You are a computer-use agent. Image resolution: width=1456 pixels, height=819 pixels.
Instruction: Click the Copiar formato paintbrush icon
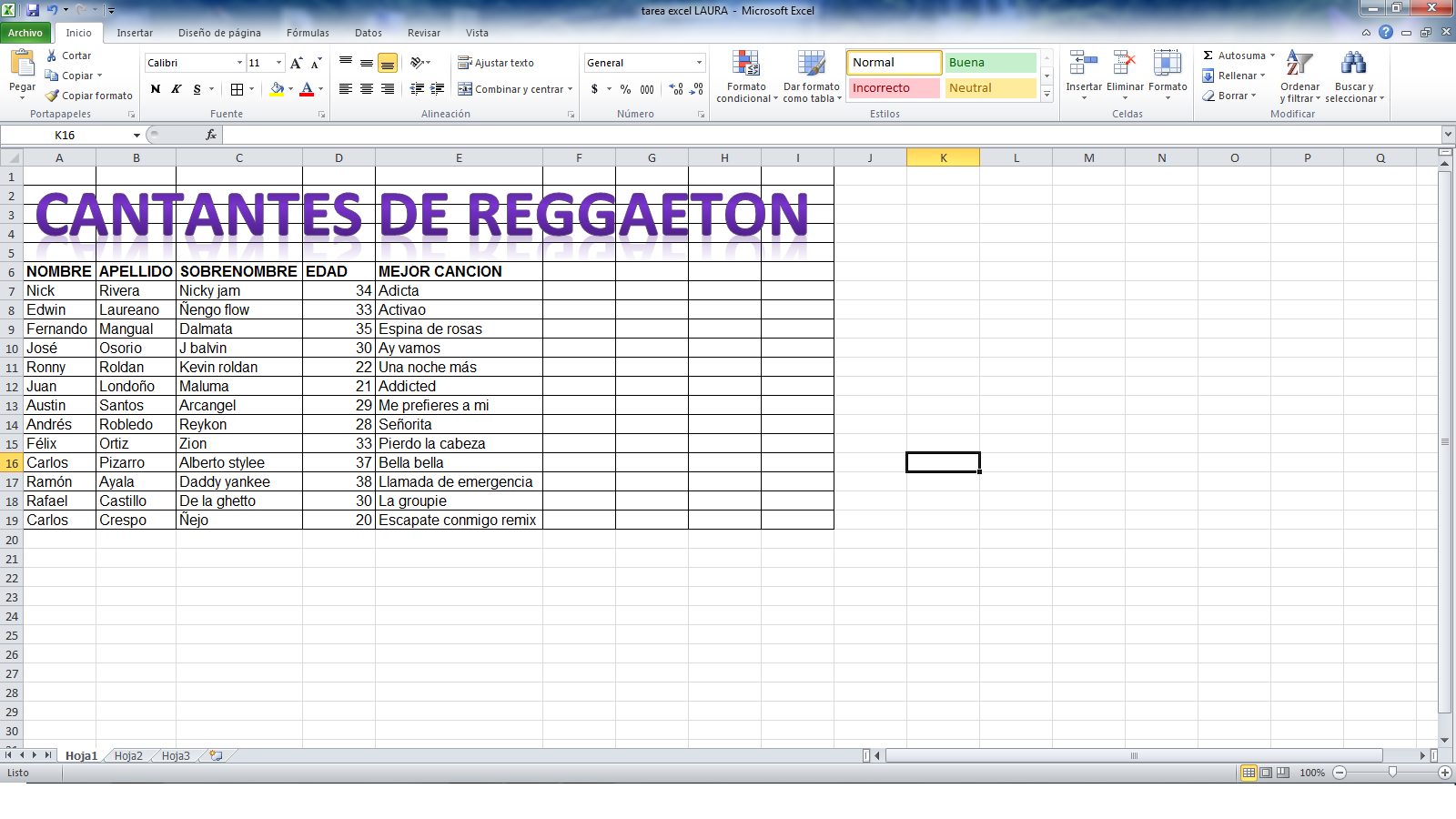[52, 96]
